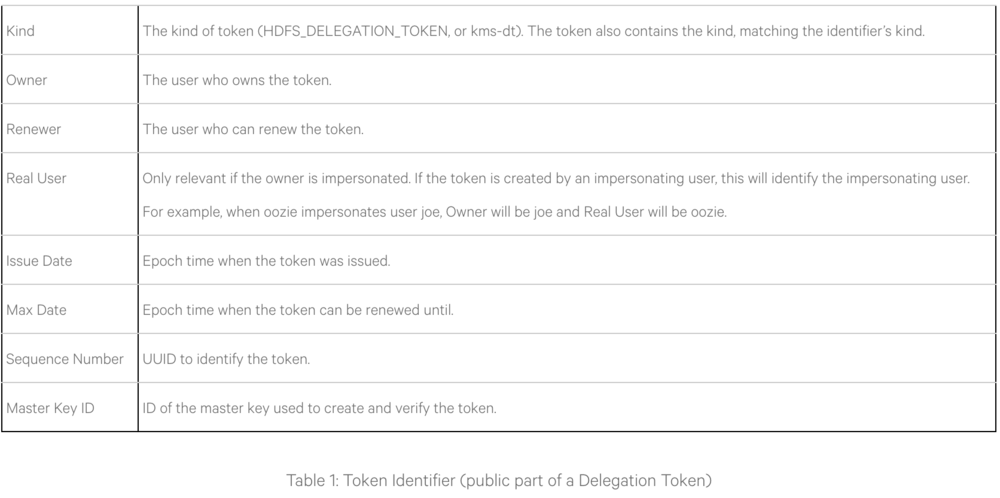Click the oozie impersonates joe example line
The height and width of the screenshot is (498, 1000).
(x=434, y=212)
